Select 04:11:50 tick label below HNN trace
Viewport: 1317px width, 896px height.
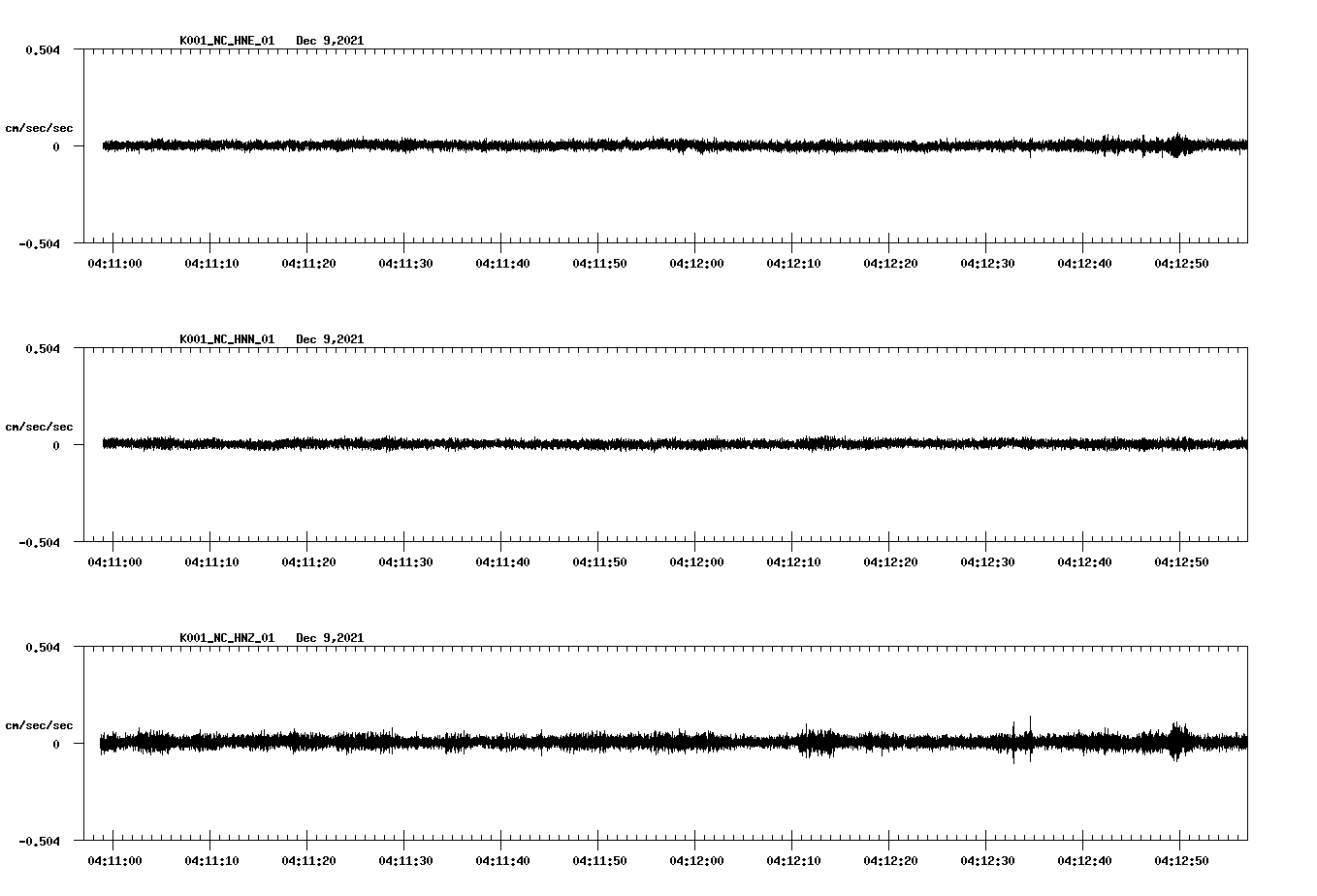(x=599, y=562)
